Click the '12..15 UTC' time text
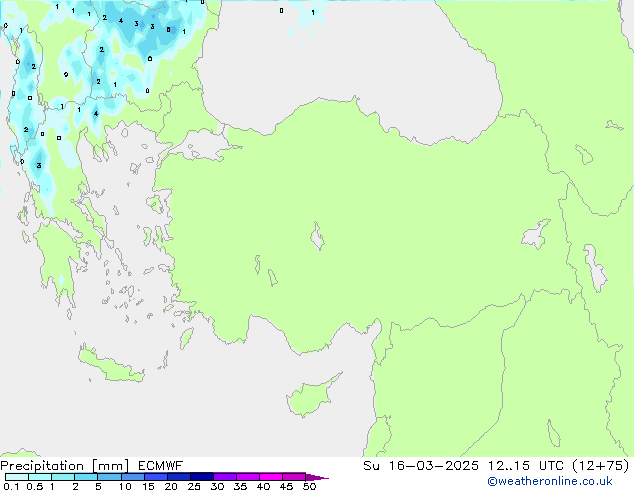Screen dimensions: 634x490 pos(526,466)
